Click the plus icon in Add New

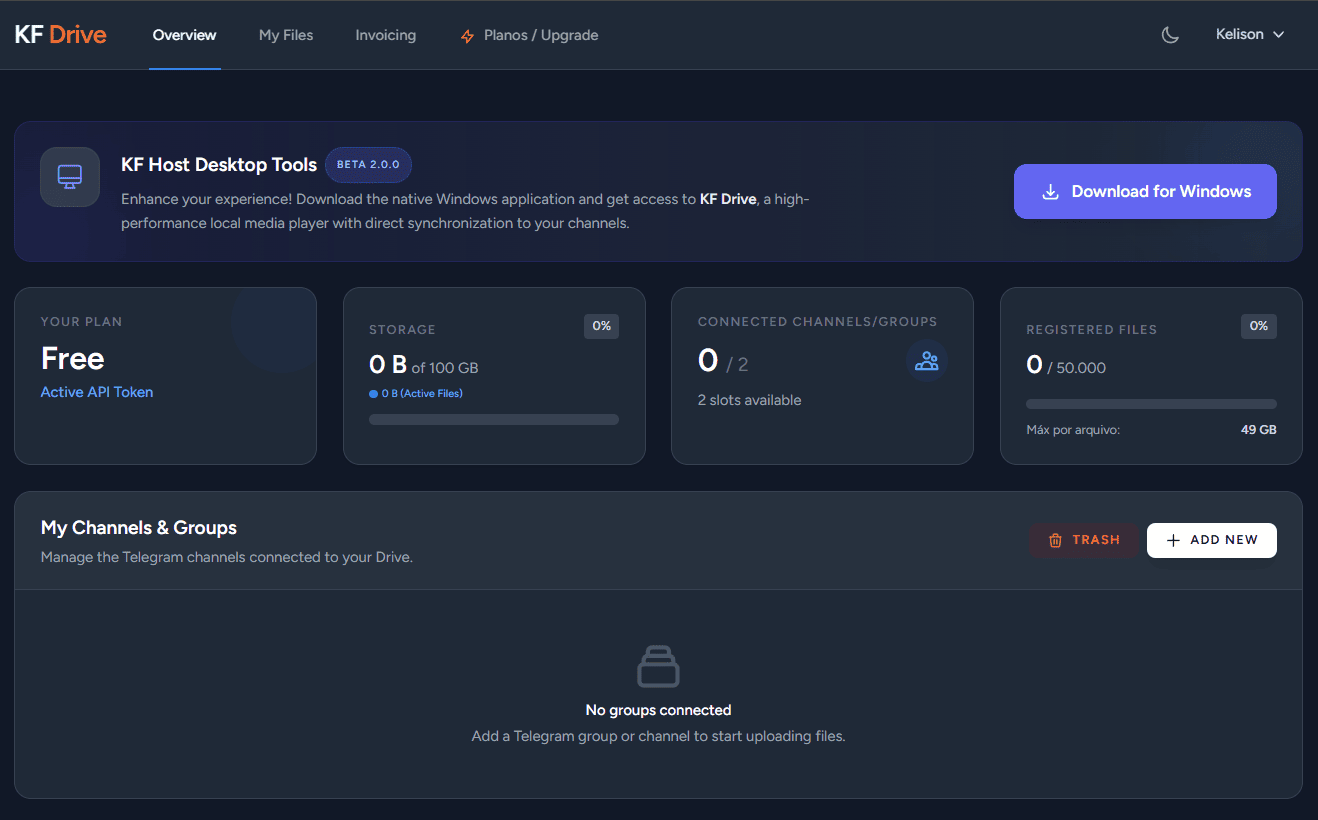coord(1174,540)
